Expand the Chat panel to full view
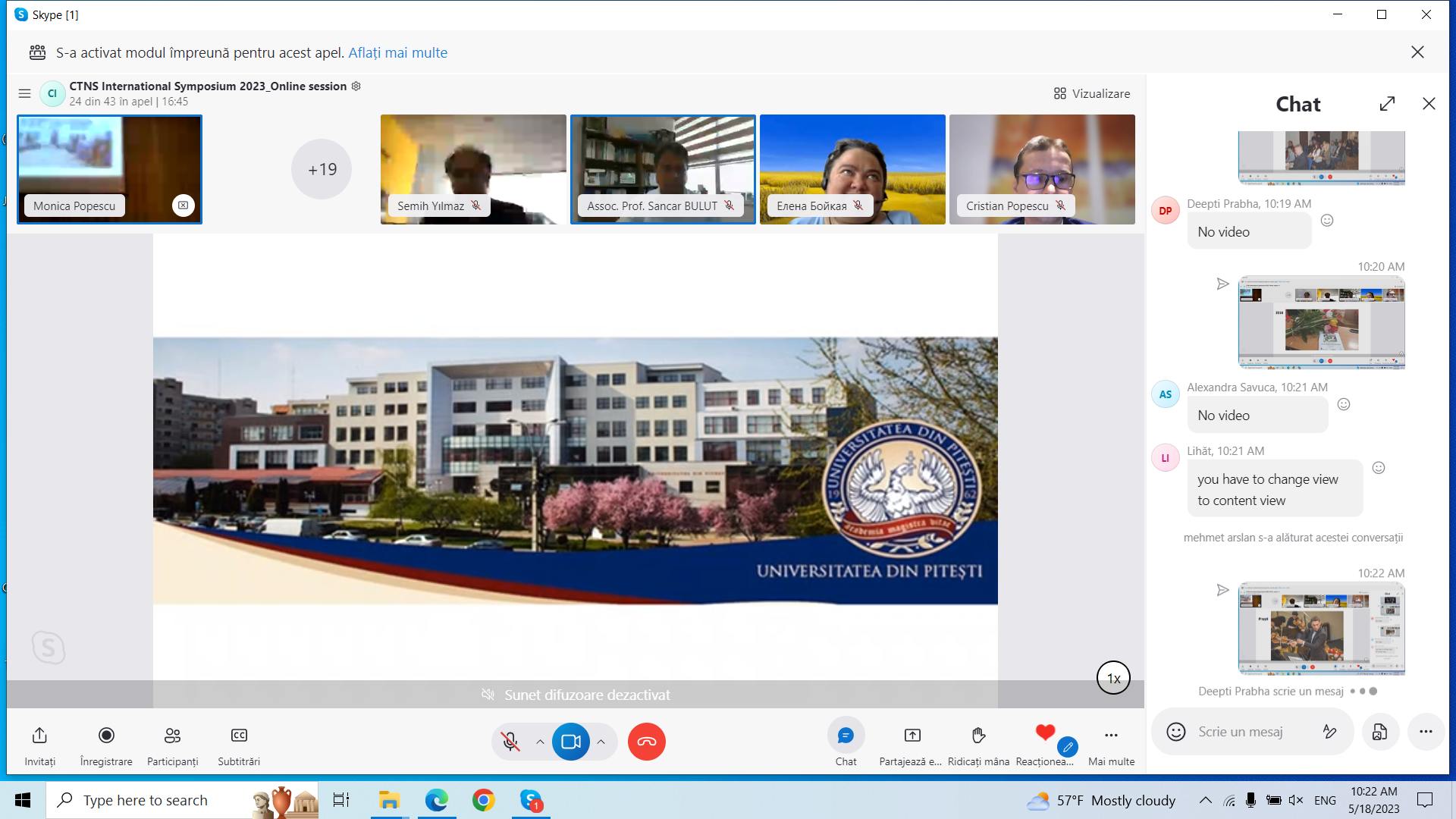Image resolution: width=1456 pixels, height=819 pixels. (x=1387, y=104)
